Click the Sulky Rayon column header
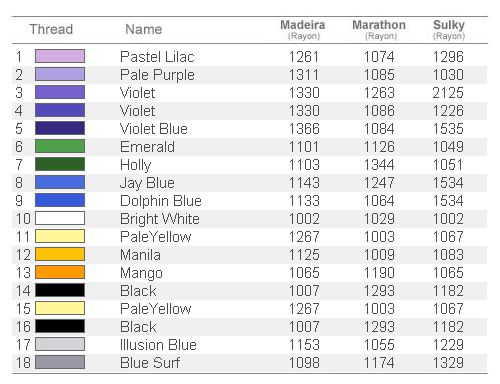The height and width of the screenshot is (384, 500). pos(449,30)
